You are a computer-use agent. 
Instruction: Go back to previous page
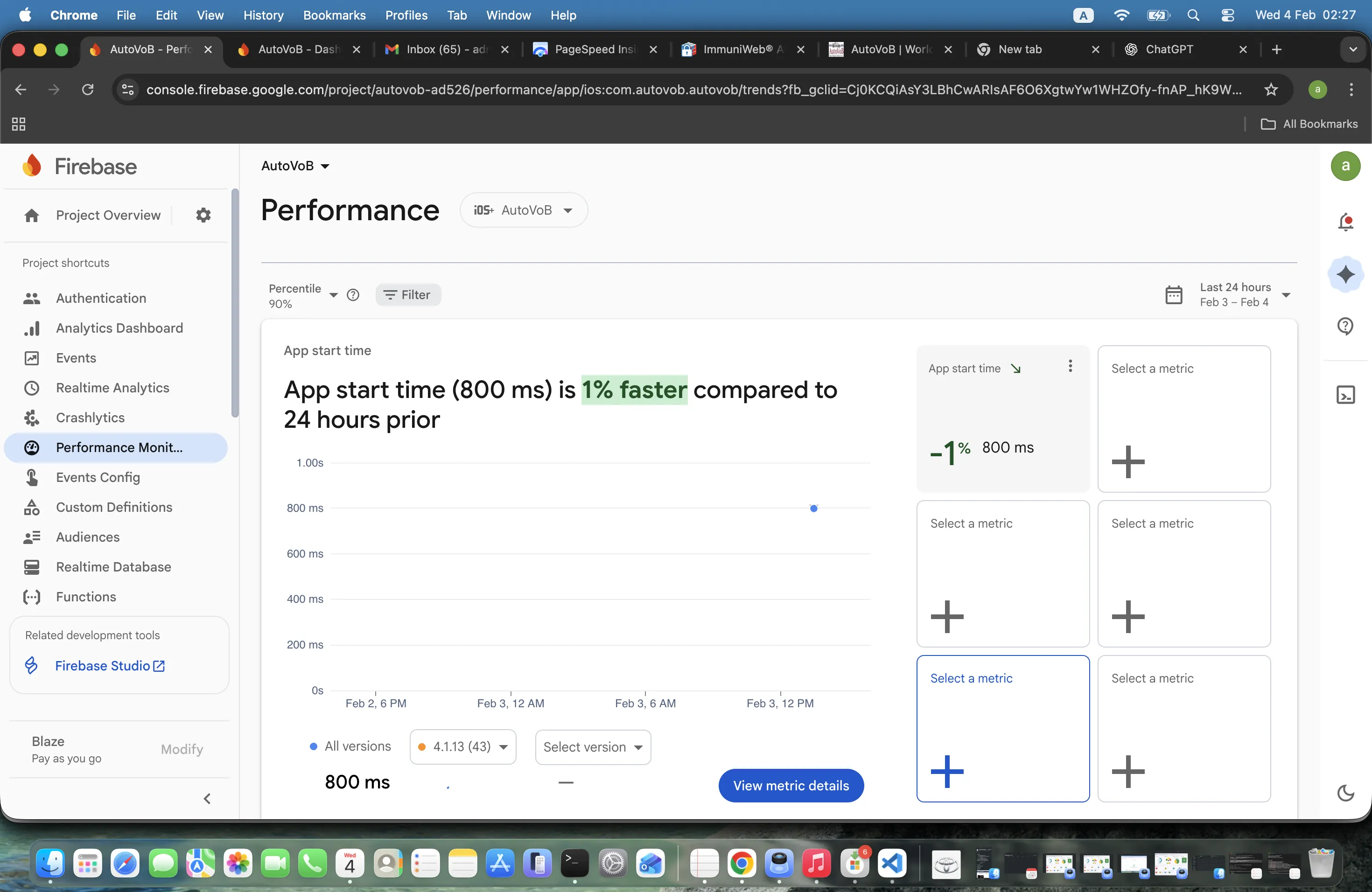click(21, 89)
